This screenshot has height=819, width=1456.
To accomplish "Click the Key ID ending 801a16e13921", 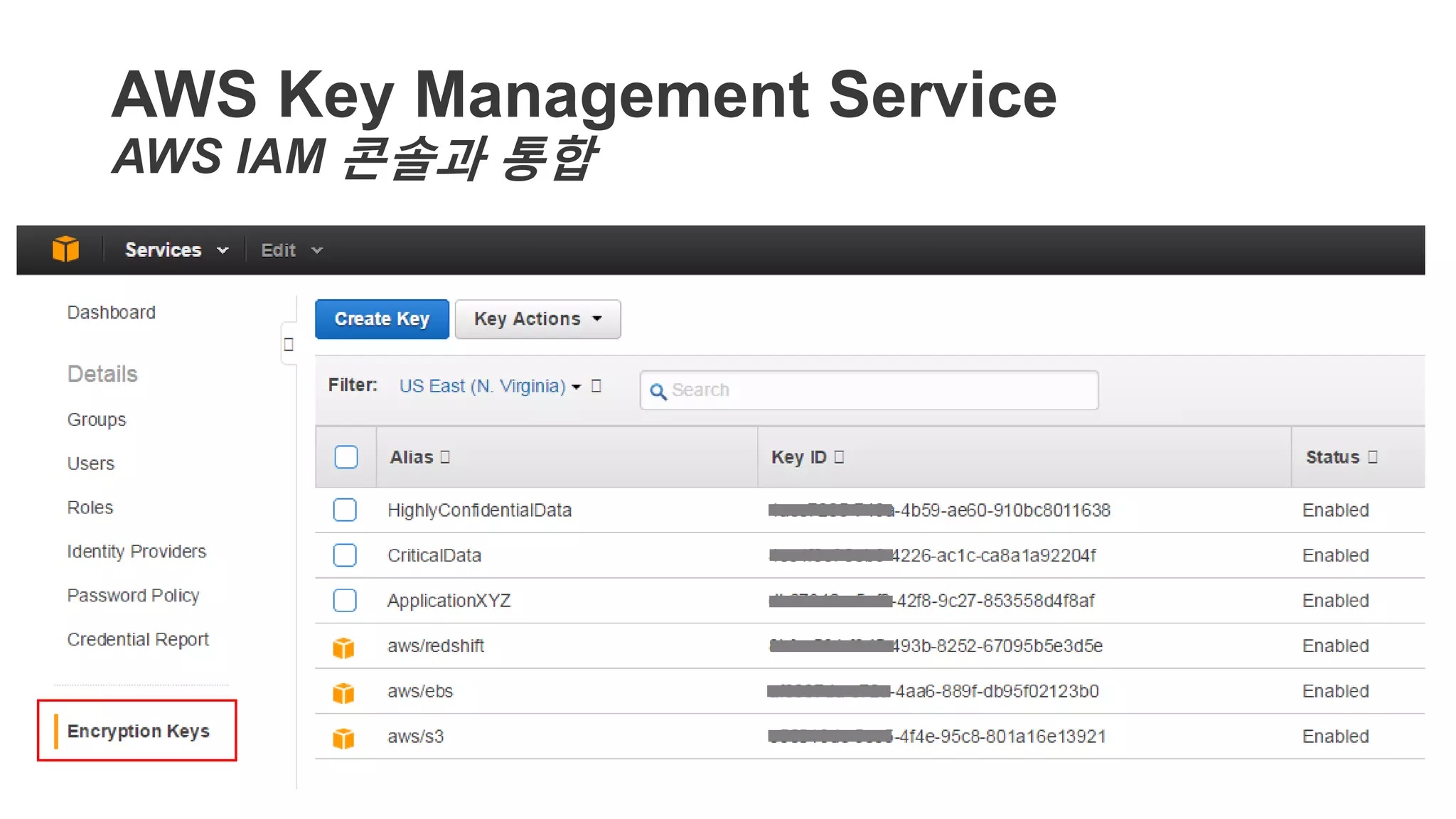I will (937, 737).
